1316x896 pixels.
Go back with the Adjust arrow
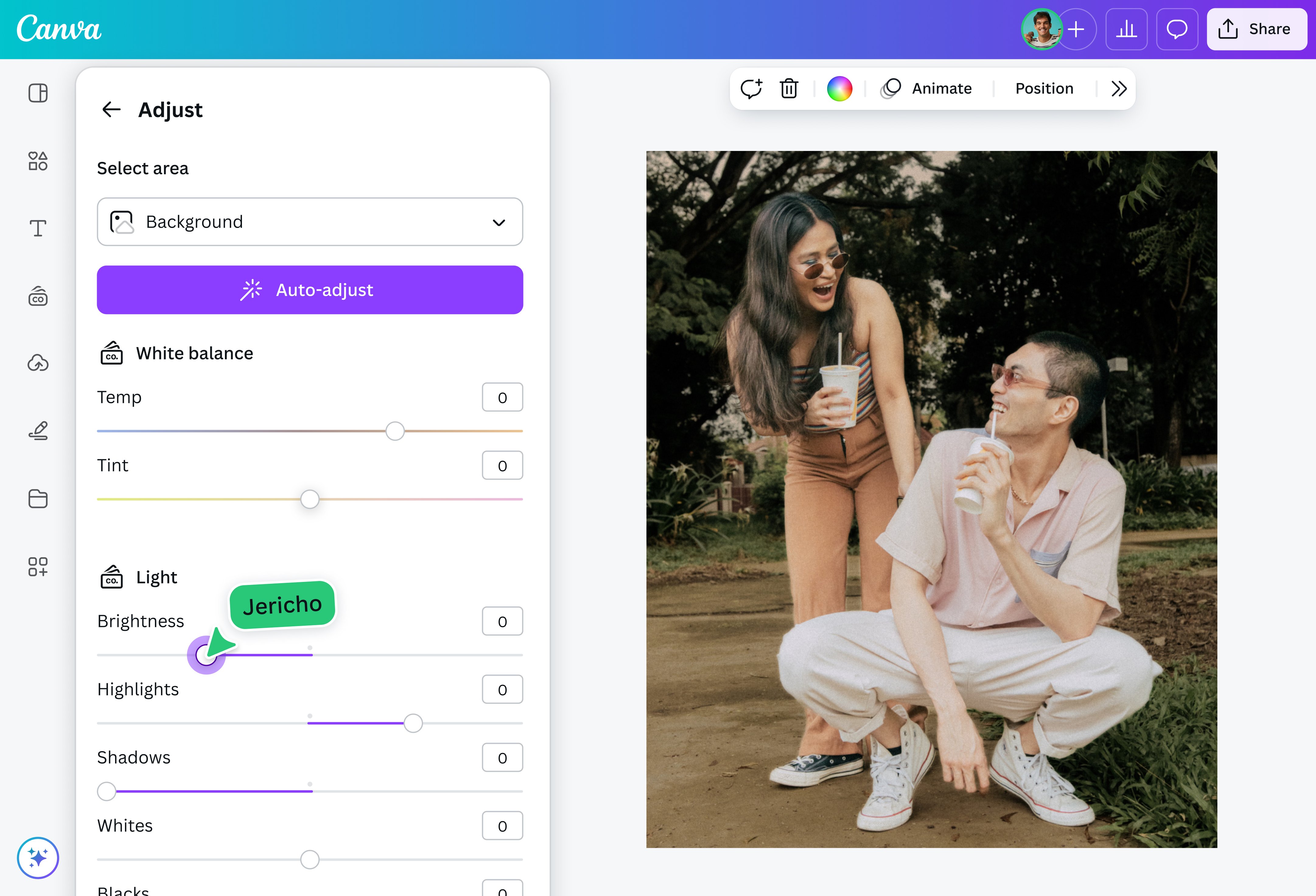pos(112,109)
